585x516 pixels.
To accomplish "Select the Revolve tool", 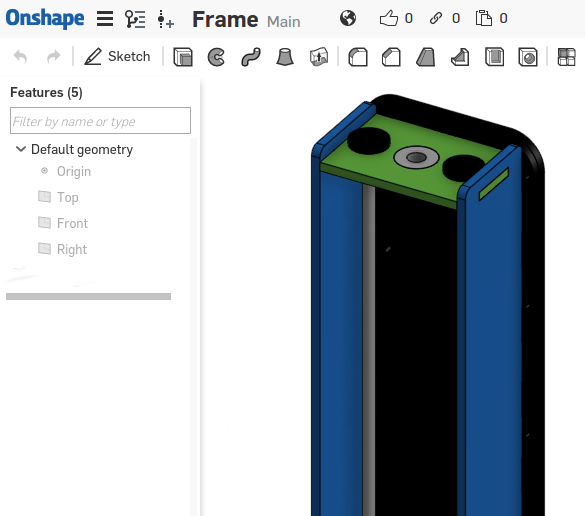I will click(216, 57).
